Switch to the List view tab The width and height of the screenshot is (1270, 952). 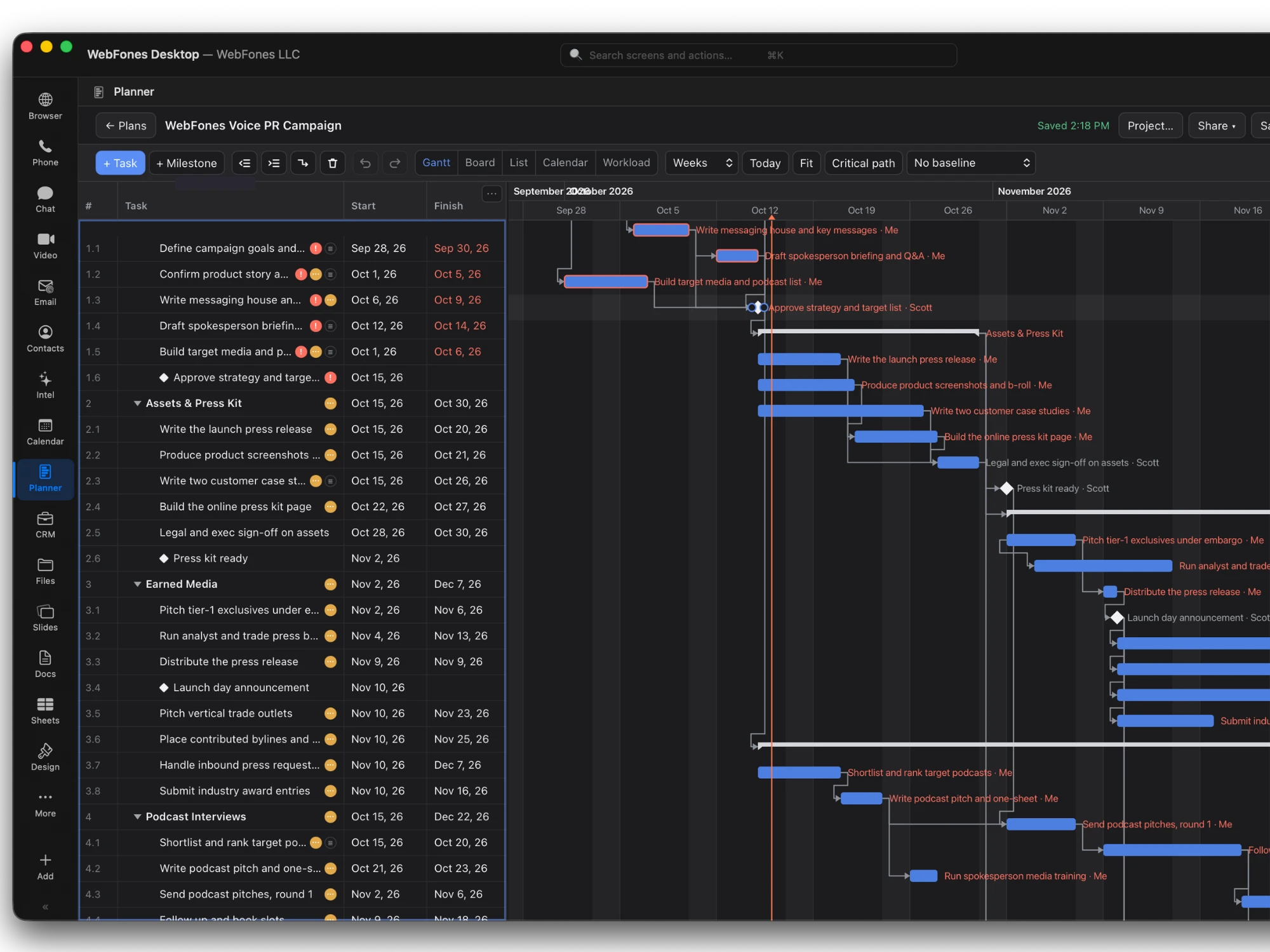(518, 163)
